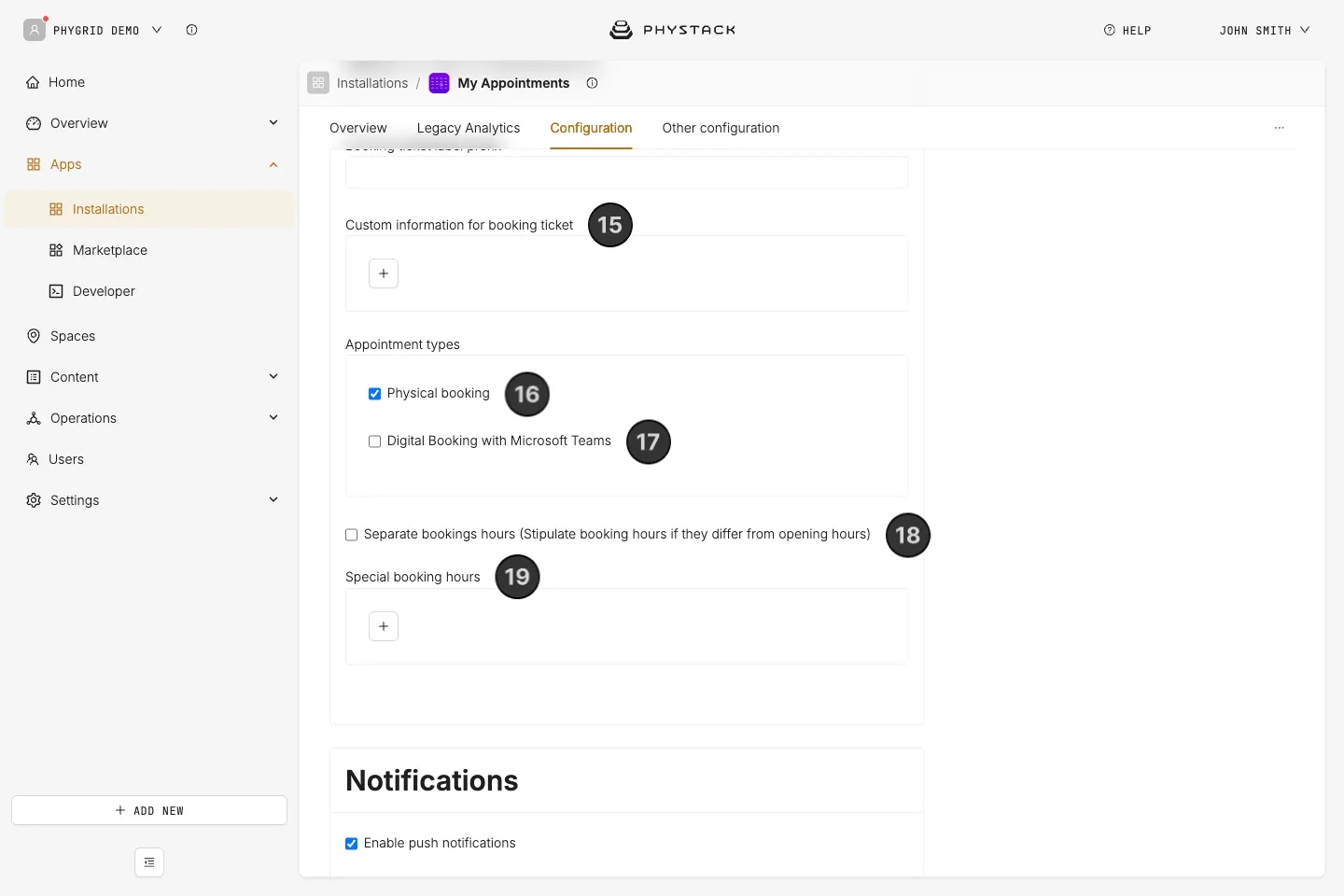Disable Enable push notifications checkbox
Viewport: 1344px width, 896px height.
click(351, 844)
